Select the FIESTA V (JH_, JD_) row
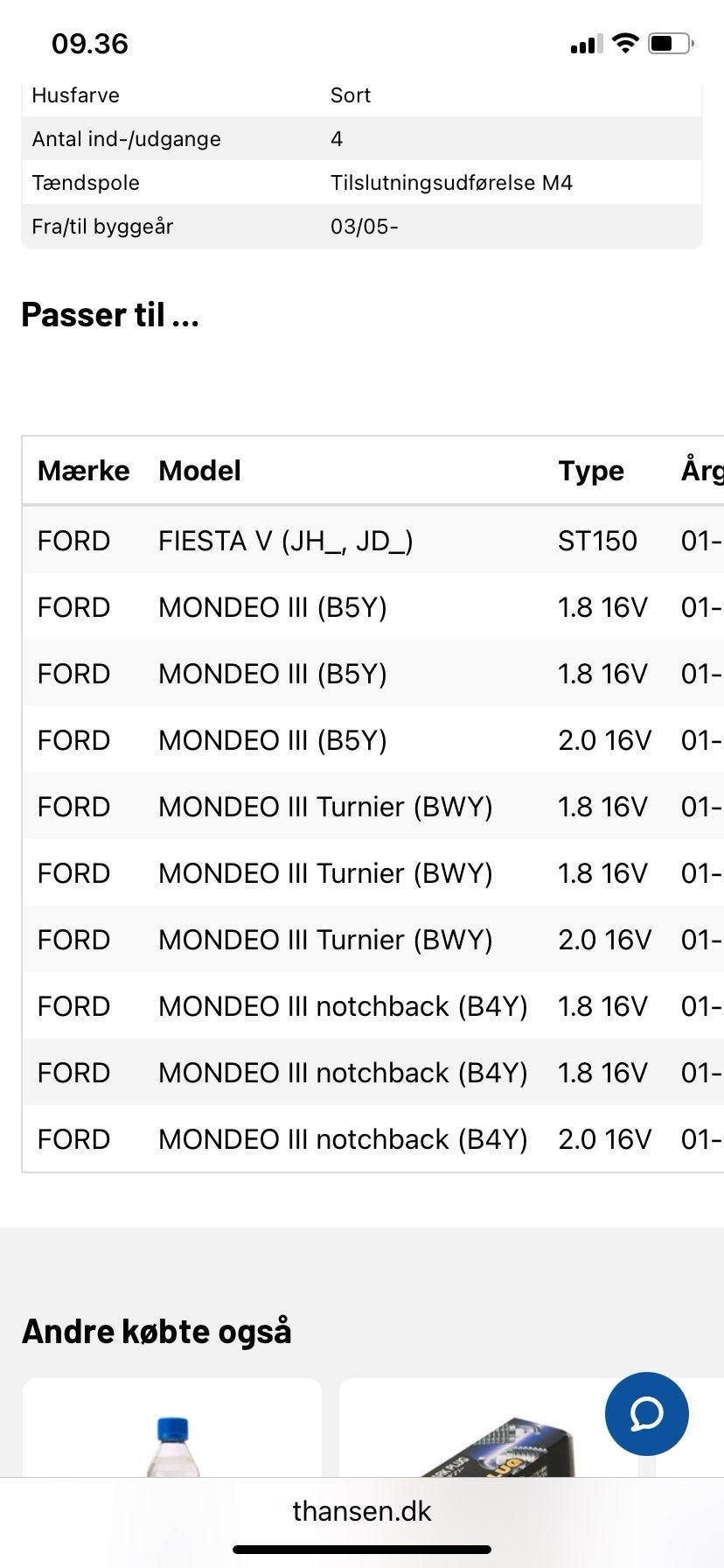 click(x=285, y=541)
